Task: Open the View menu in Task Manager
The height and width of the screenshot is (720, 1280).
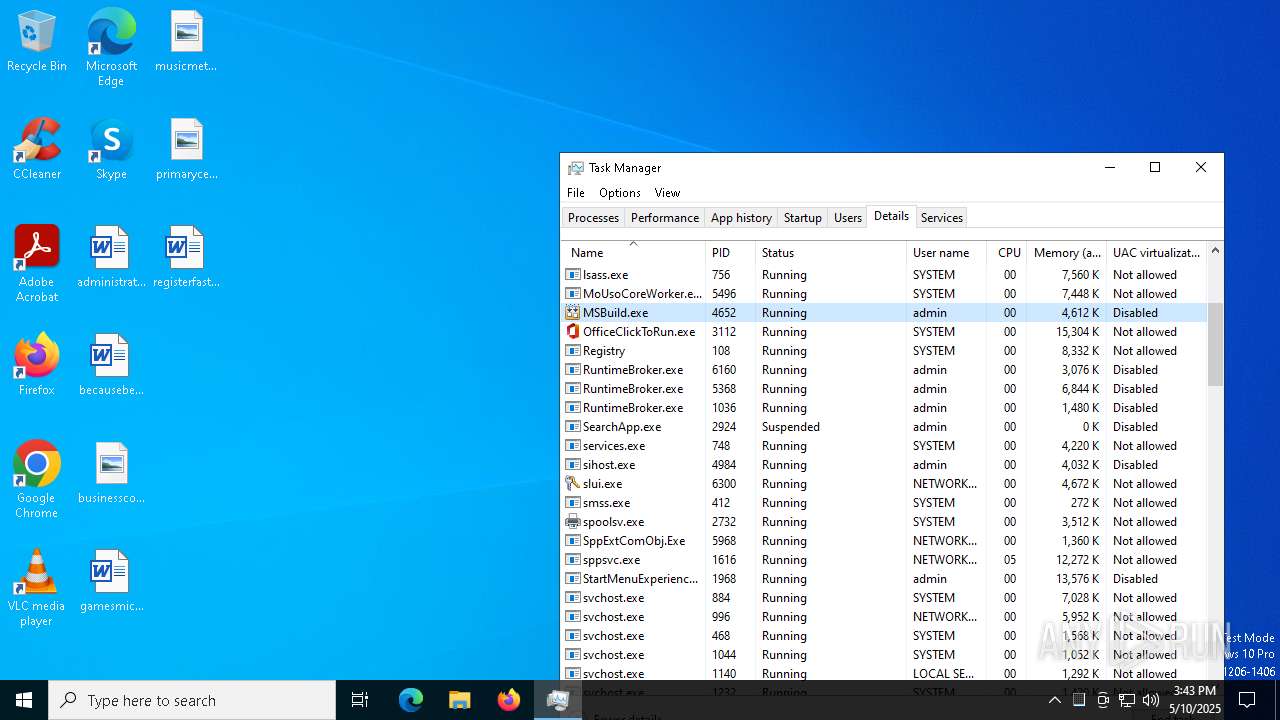Action: click(667, 193)
